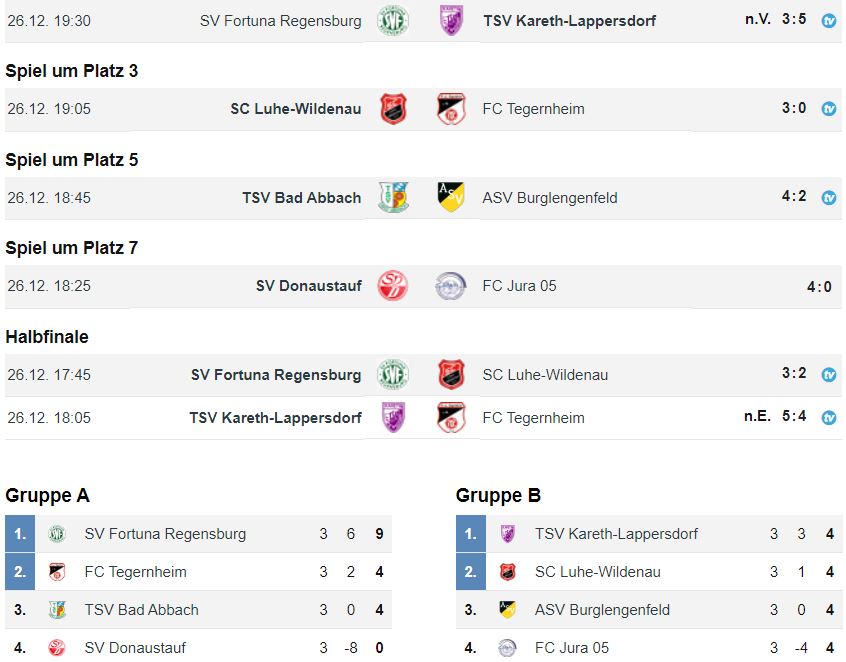Image resolution: width=846 pixels, height=662 pixels.
Task: Click SV Donaustauf crest in Platz 7 match
Action: coord(393,285)
